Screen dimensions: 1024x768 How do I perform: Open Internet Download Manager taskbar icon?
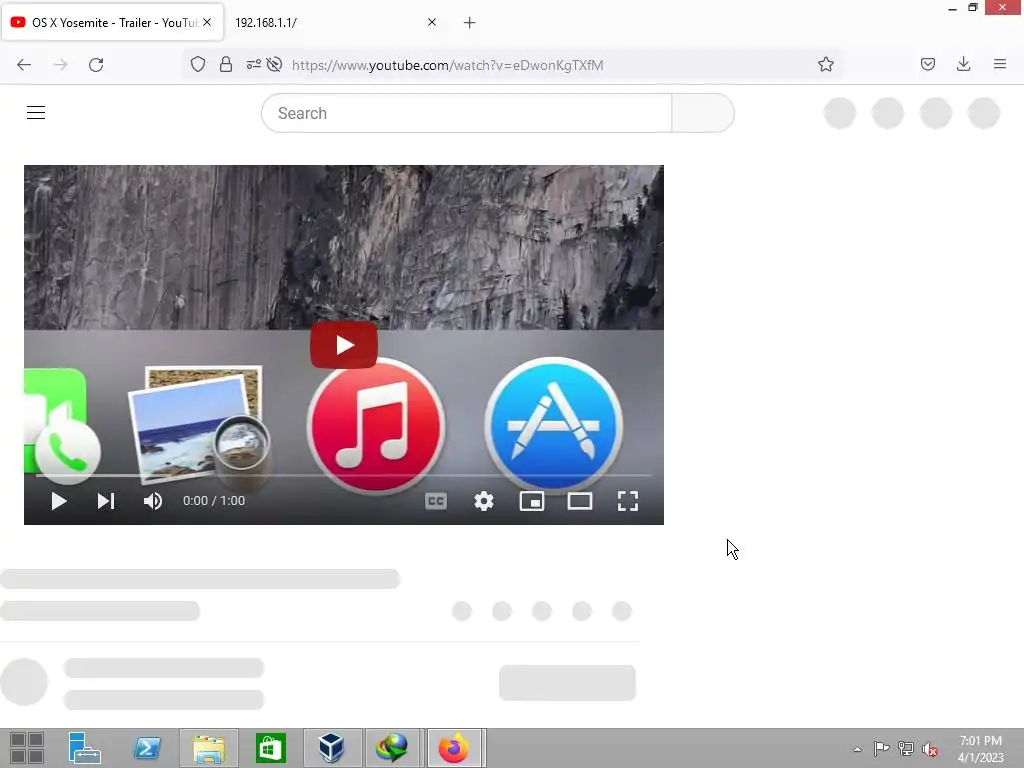tap(392, 748)
